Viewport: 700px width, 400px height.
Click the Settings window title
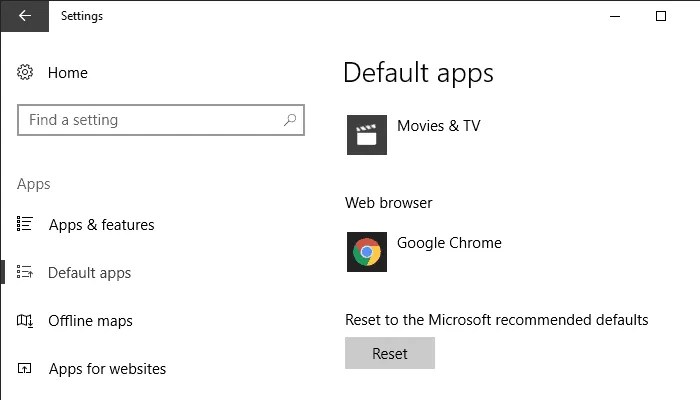coord(82,16)
